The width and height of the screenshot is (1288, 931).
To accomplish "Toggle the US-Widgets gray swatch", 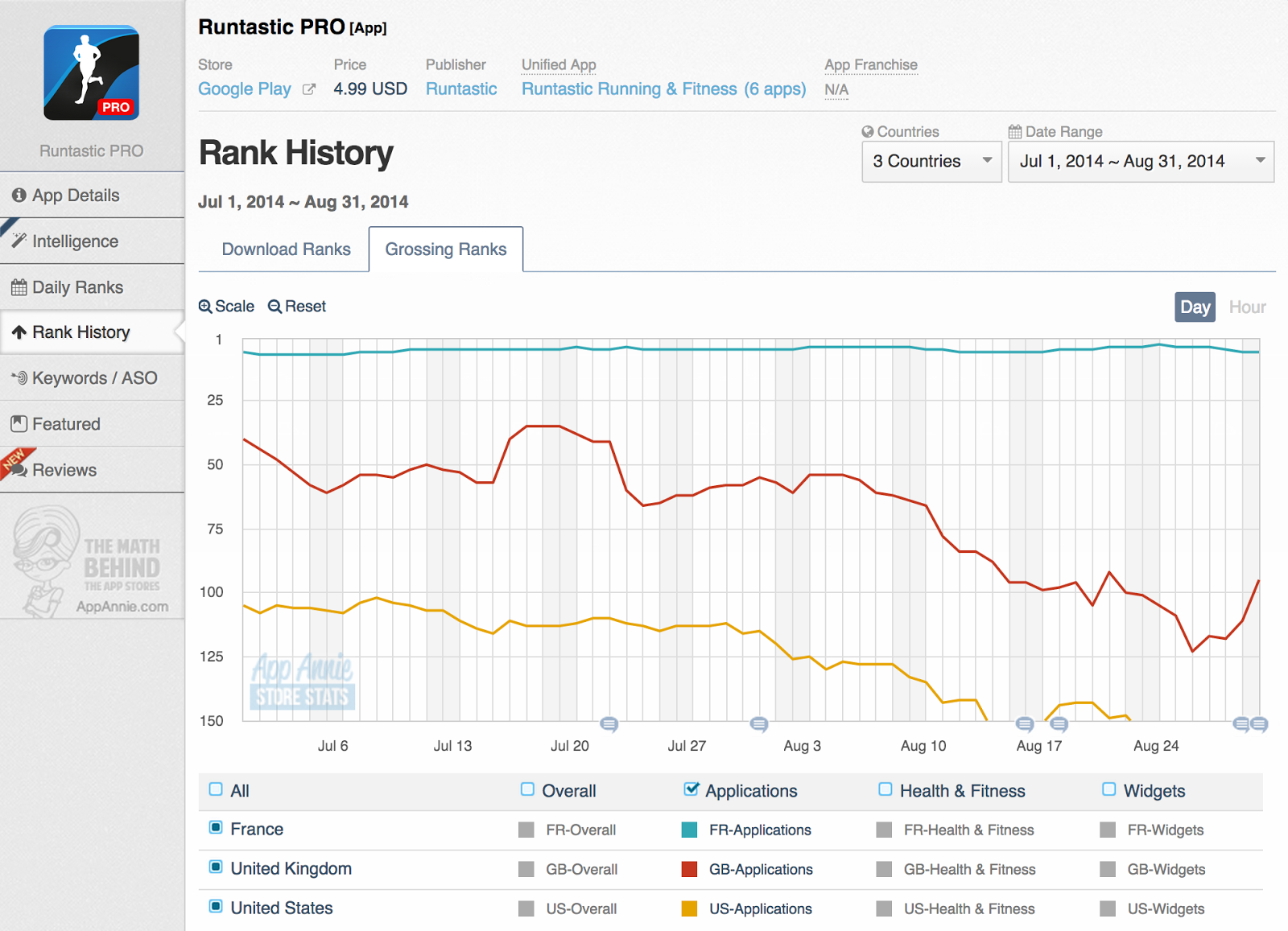I will click(x=1108, y=908).
